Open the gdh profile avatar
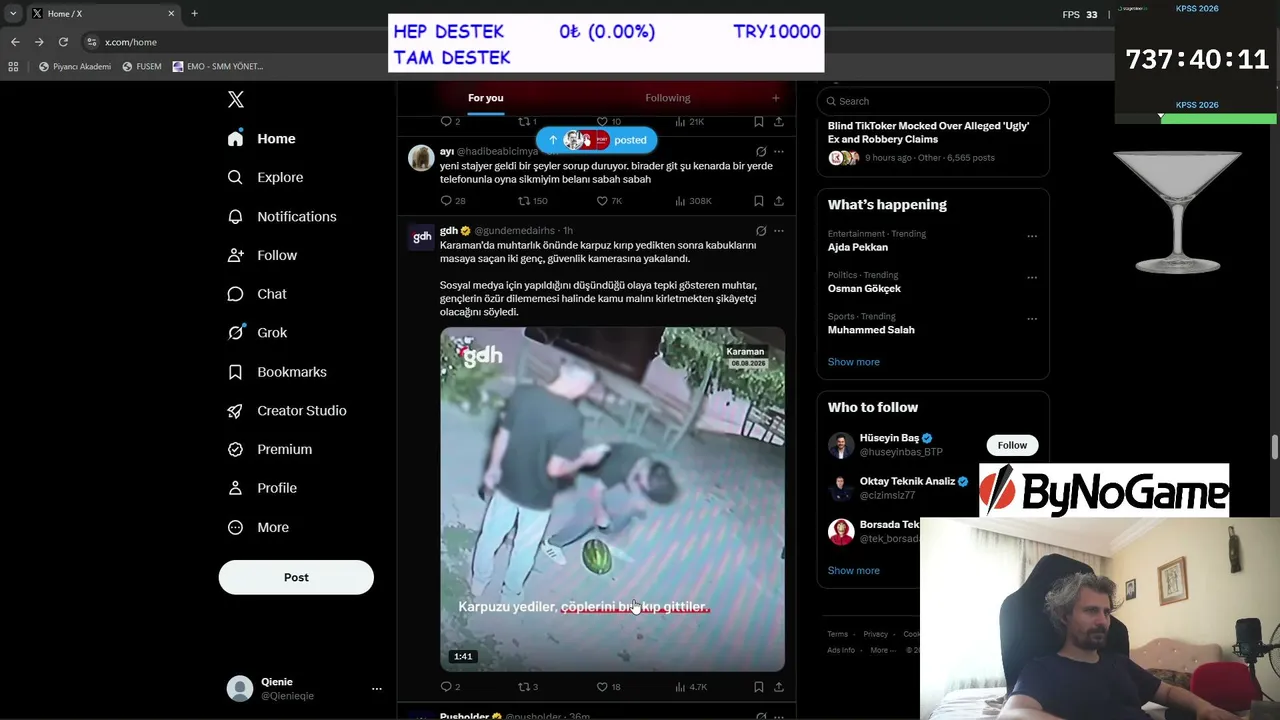Viewport: 1280px width, 720px height. click(421, 237)
